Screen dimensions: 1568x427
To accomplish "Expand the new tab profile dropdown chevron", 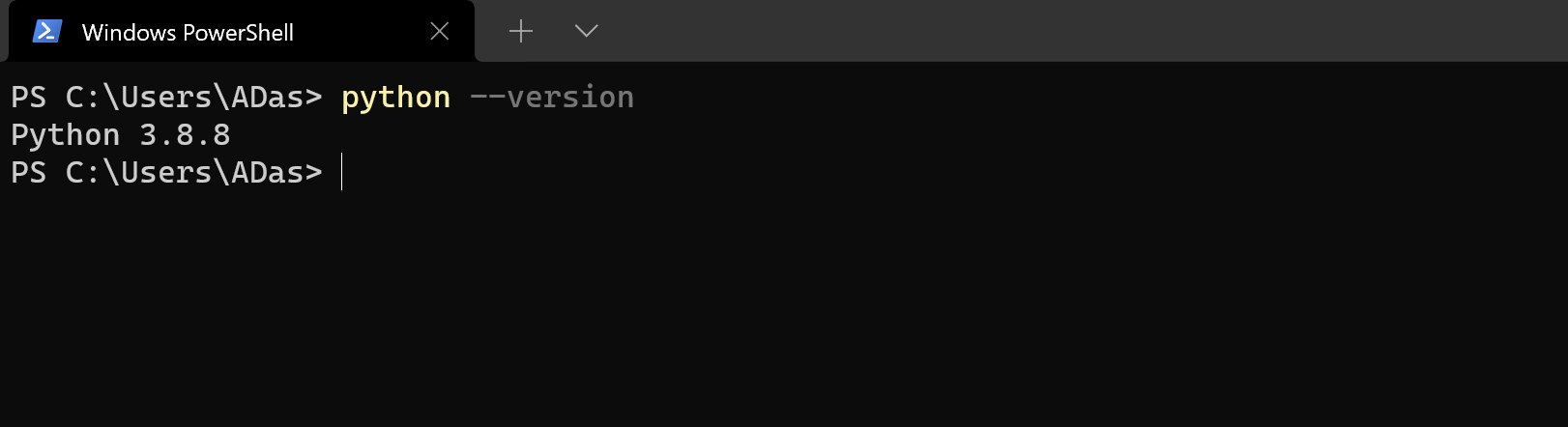I will (586, 32).
